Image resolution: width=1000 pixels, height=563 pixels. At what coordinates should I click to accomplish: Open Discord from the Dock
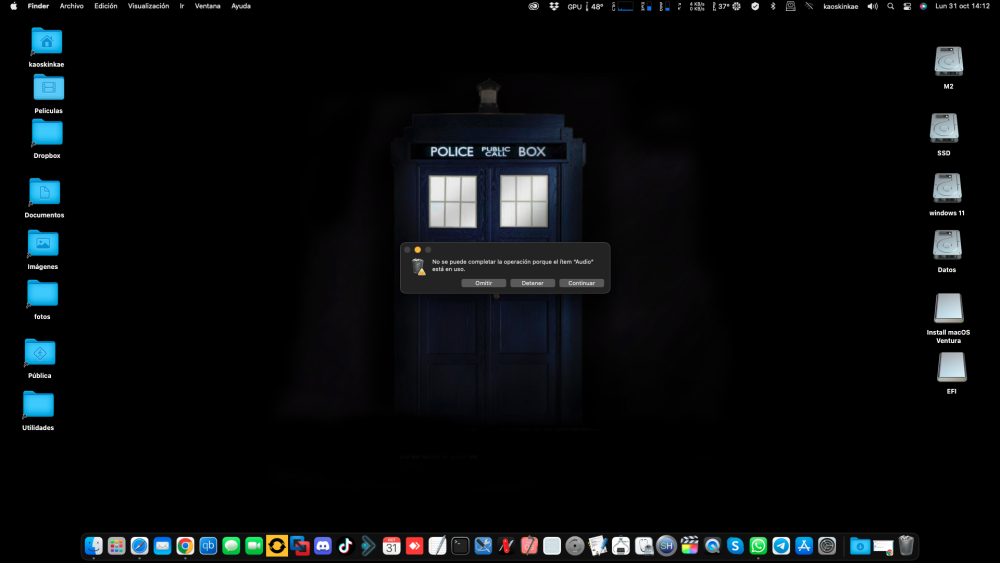[x=323, y=546]
